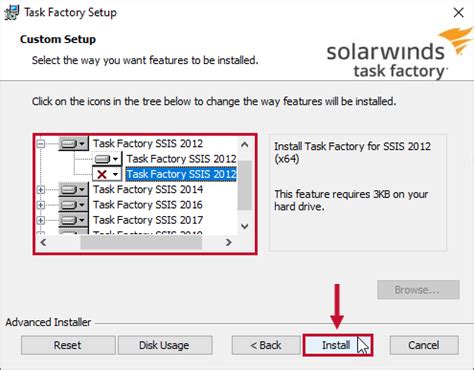The image size is (474, 370).
Task: Open install-state dropdown for SSIS 2014
Action: click(73, 190)
